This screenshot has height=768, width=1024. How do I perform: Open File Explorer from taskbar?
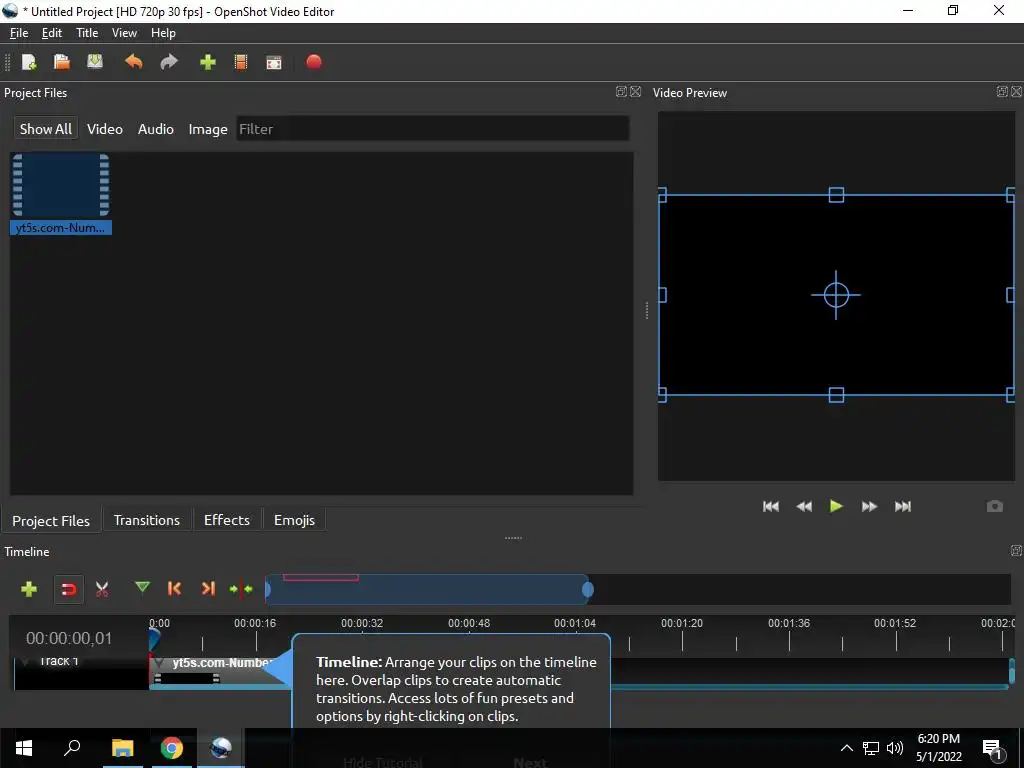[122, 748]
